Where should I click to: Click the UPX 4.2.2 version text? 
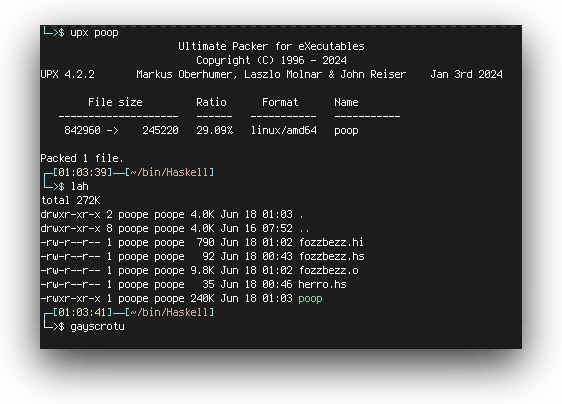(x=67, y=74)
